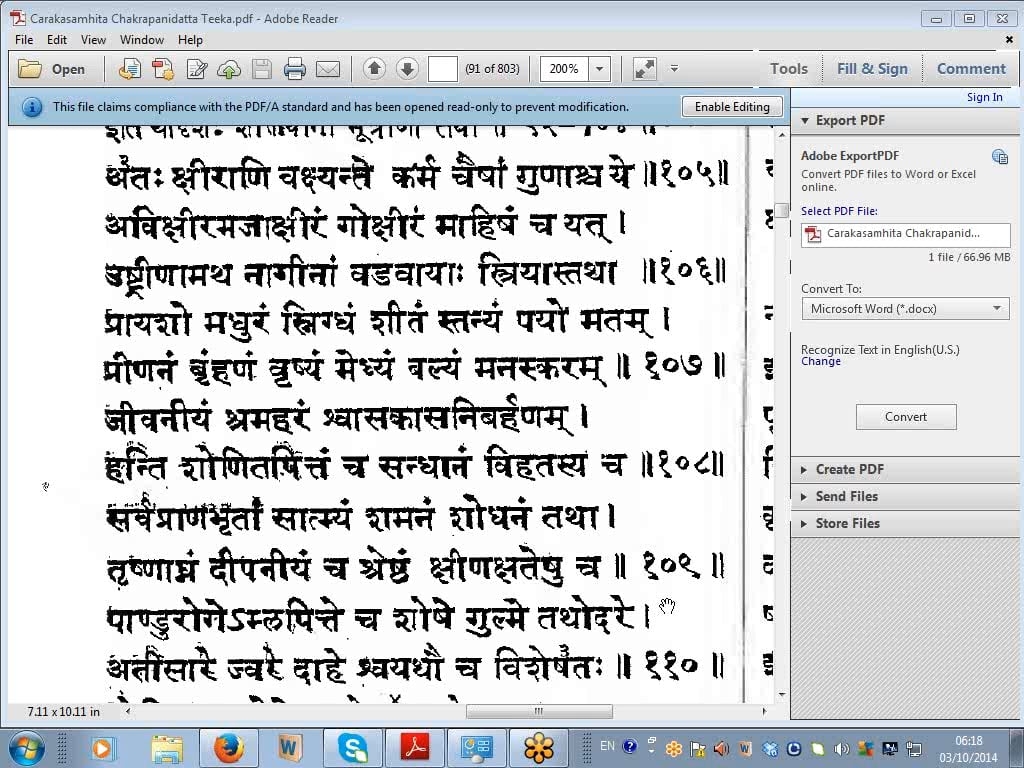Open Firefox from the taskbar
The image size is (1024, 768).
point(229,747)
